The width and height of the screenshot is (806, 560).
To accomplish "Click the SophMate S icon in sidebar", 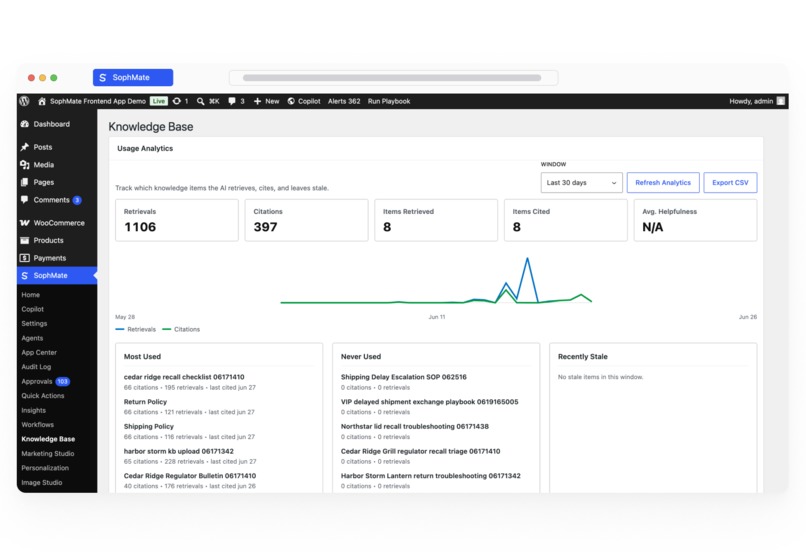I will [25, 276].
